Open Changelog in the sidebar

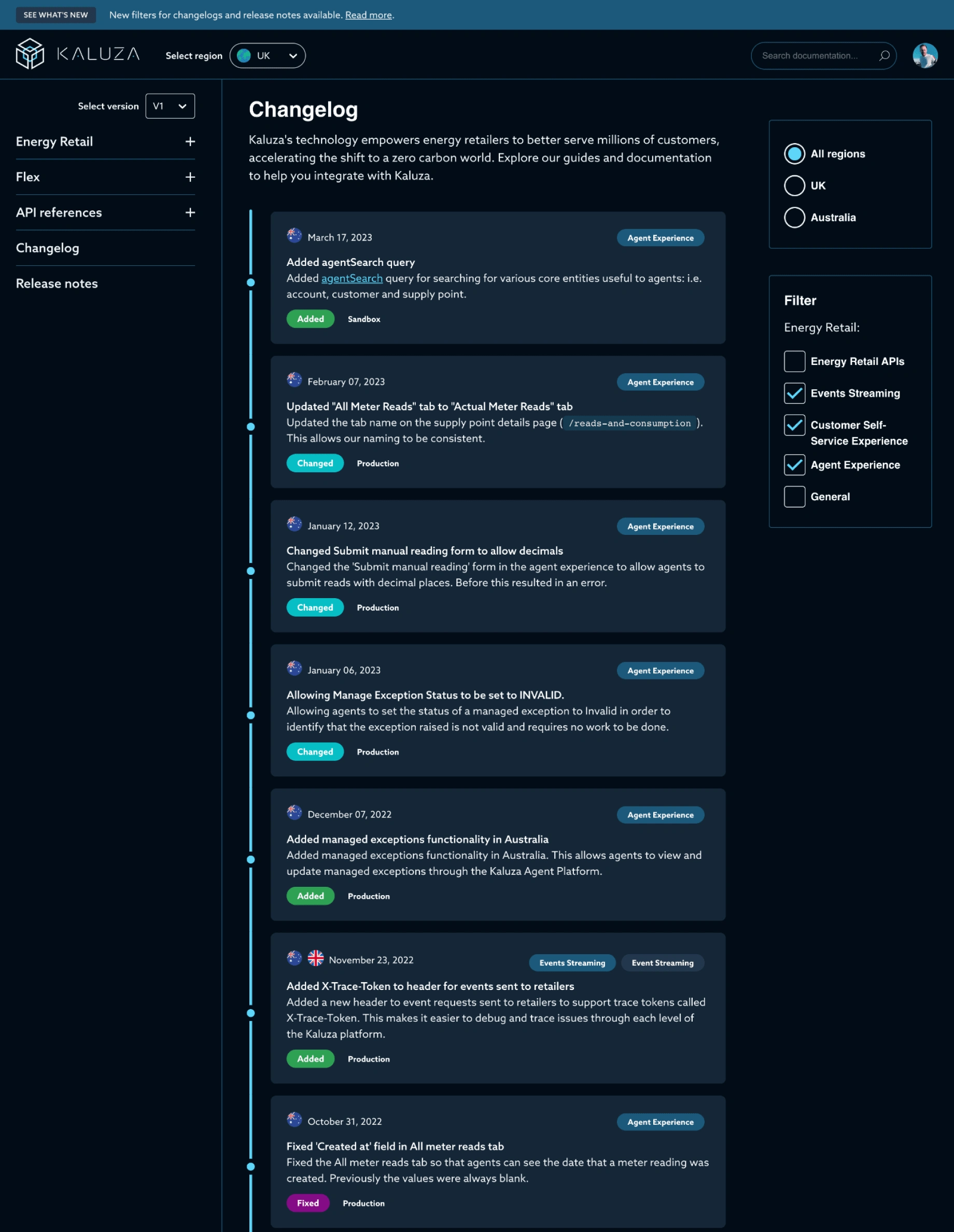[x=47, y=248]
